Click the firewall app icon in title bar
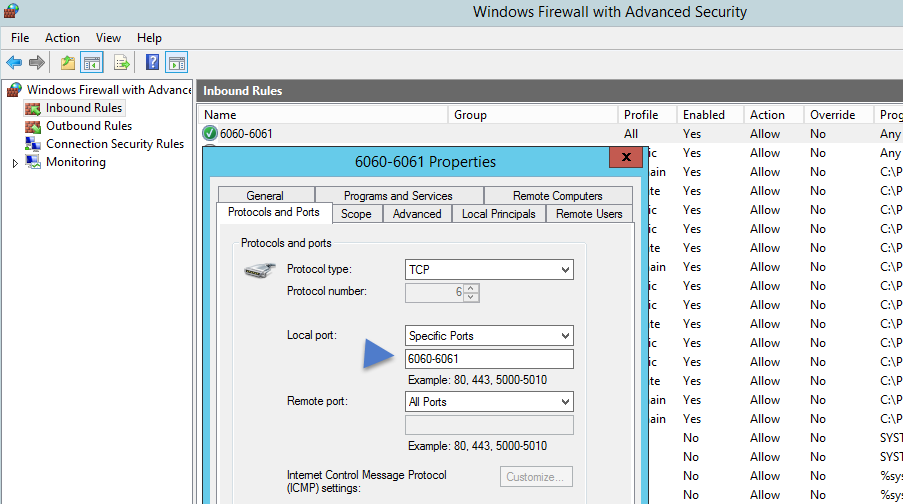 pos(11,10)
